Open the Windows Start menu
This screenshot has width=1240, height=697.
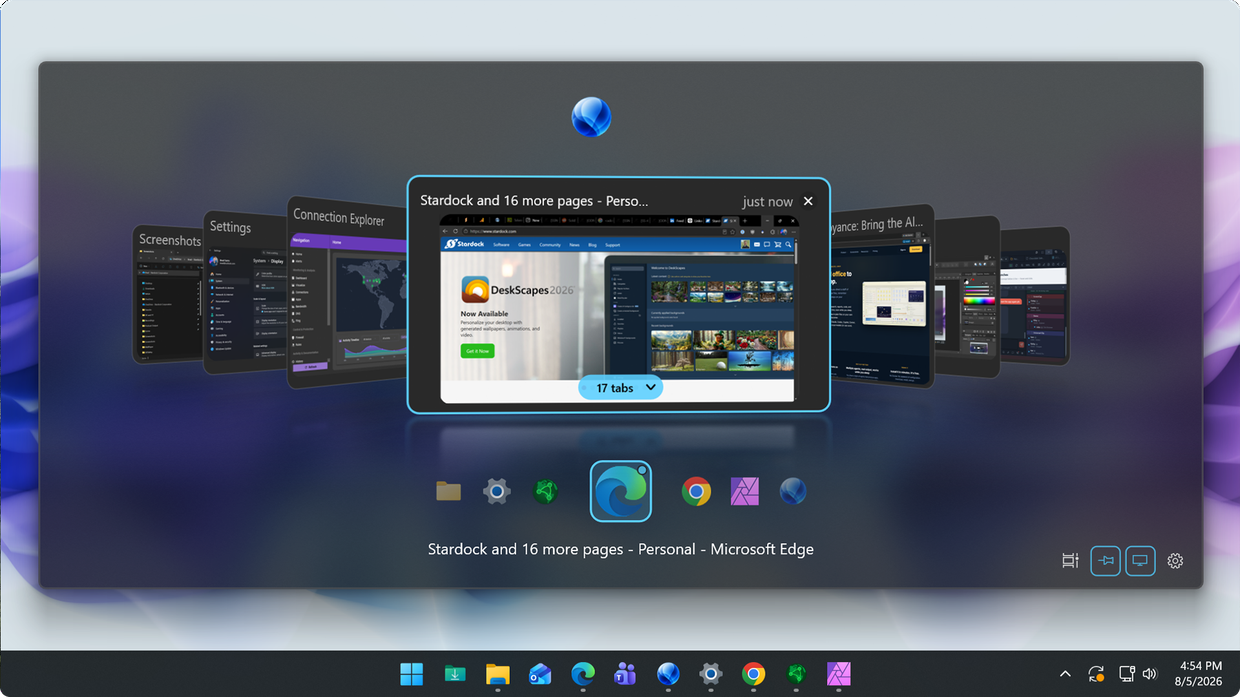411,674
